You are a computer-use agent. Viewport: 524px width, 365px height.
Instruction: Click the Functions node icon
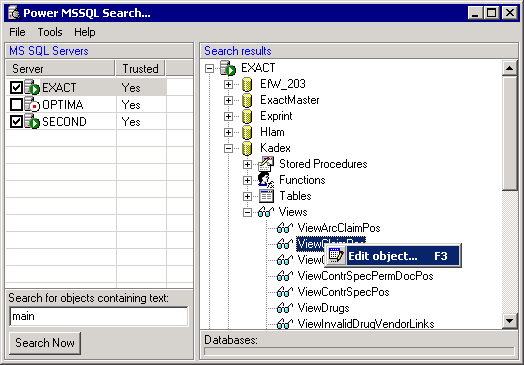(x=266, y=180)
